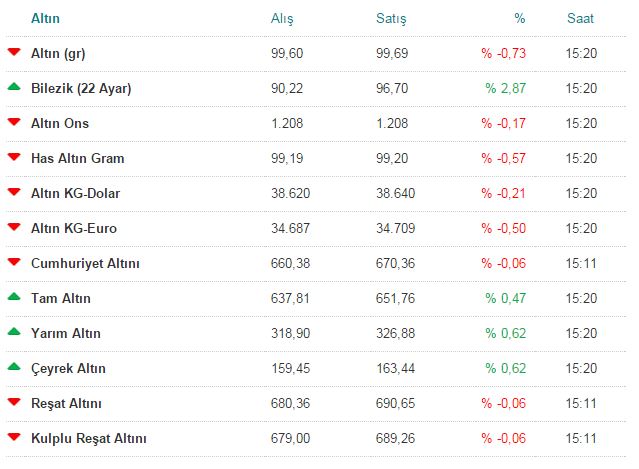Screen dimensions: 639x469
Task: Click the green arrow beside Çeyrek Altın
Action: pos(14,367)
